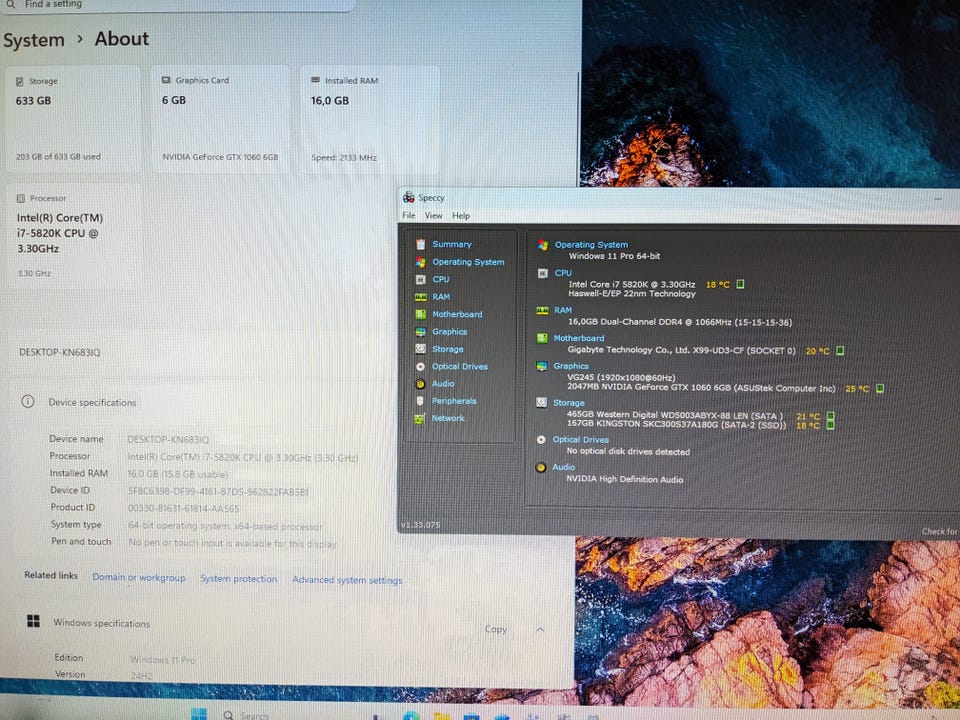Click the 'Haswell-E/EP 22nm Technology' text

pyautogui.click(x=632, y=293)
